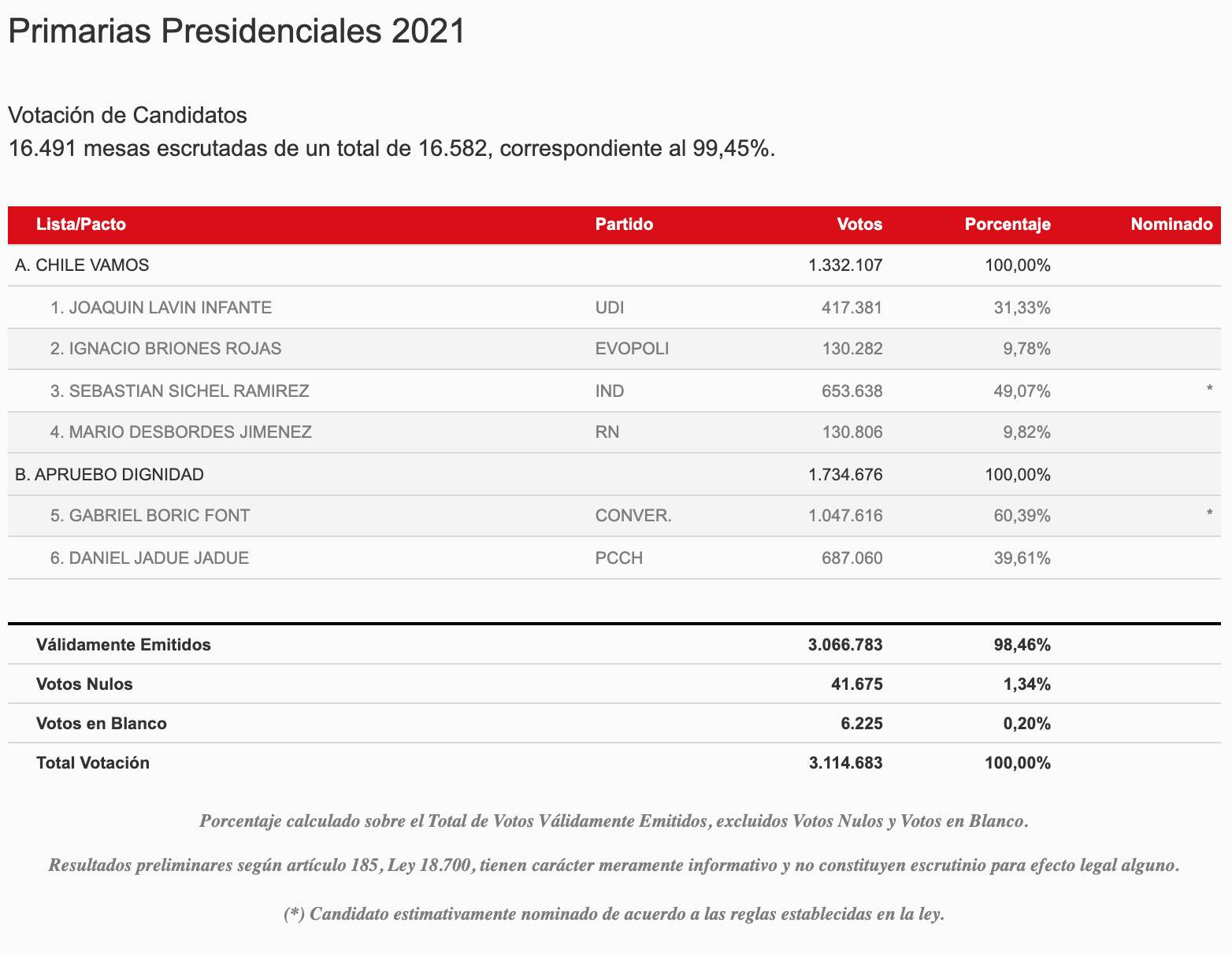
Task: Click the Porcentaje column header
Action: [1007, 224]
